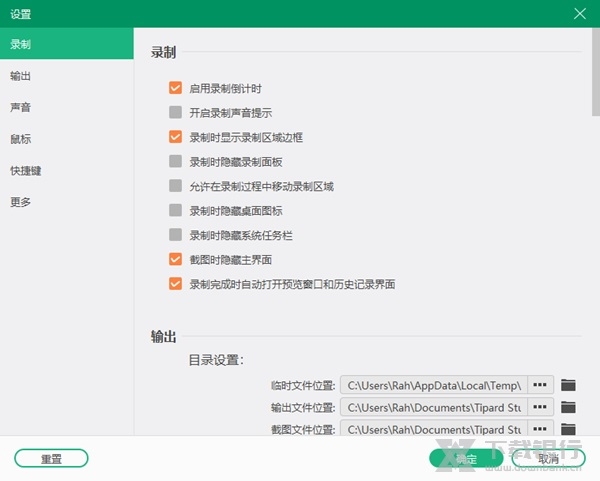Screen dimensions: 600x481
Task: Open the 更多 settings tab
Action: coord(67,202)
